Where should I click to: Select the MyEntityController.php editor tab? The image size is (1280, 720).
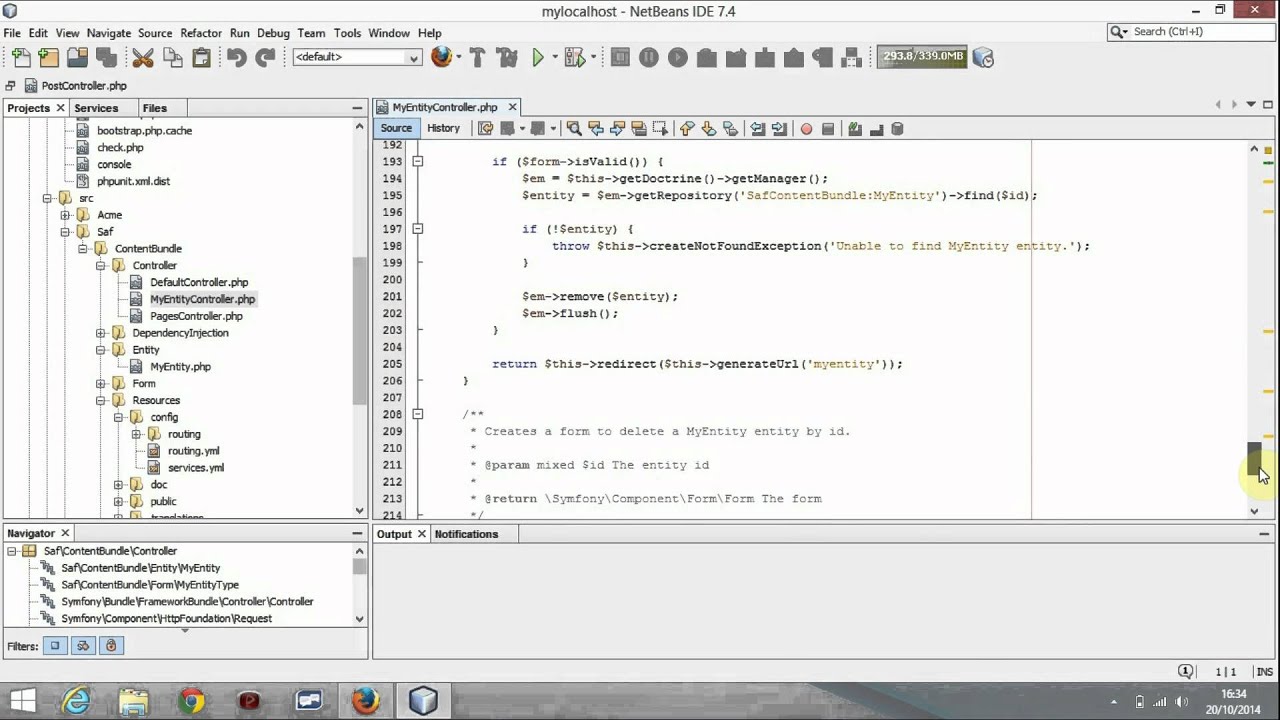(x=445, y=107)
